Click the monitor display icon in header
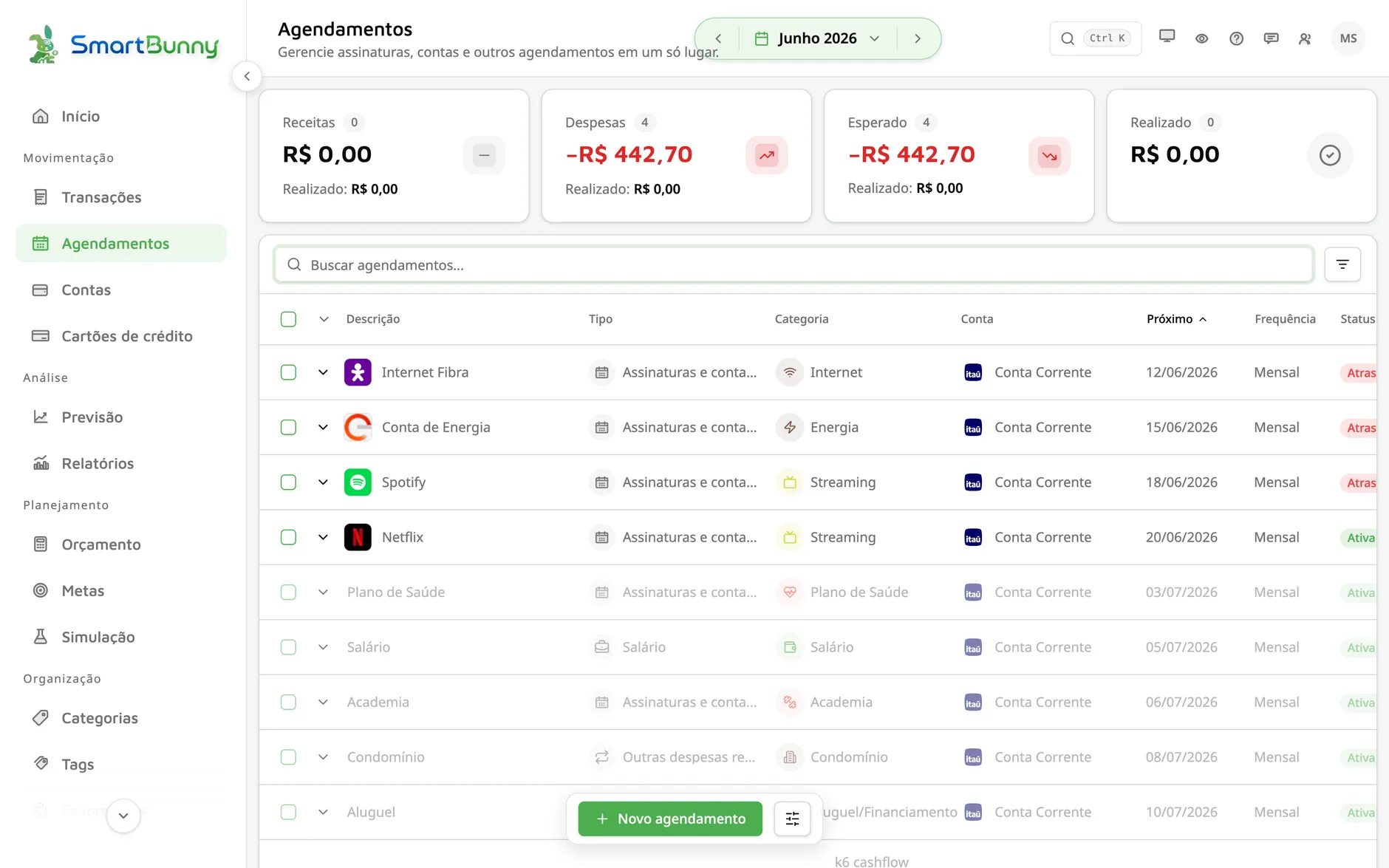Viewport: 1389px width, 868px height. point(1167,37)
